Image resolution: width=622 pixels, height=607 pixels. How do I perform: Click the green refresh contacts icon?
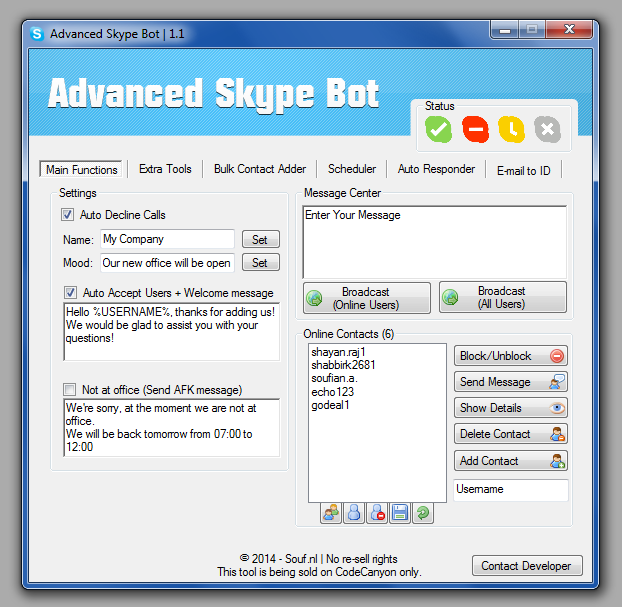423,513
